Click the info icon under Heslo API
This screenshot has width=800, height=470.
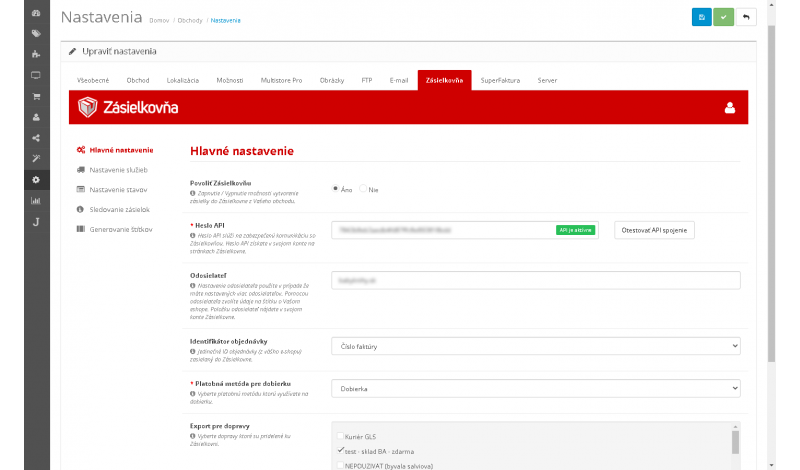(193, 236)
